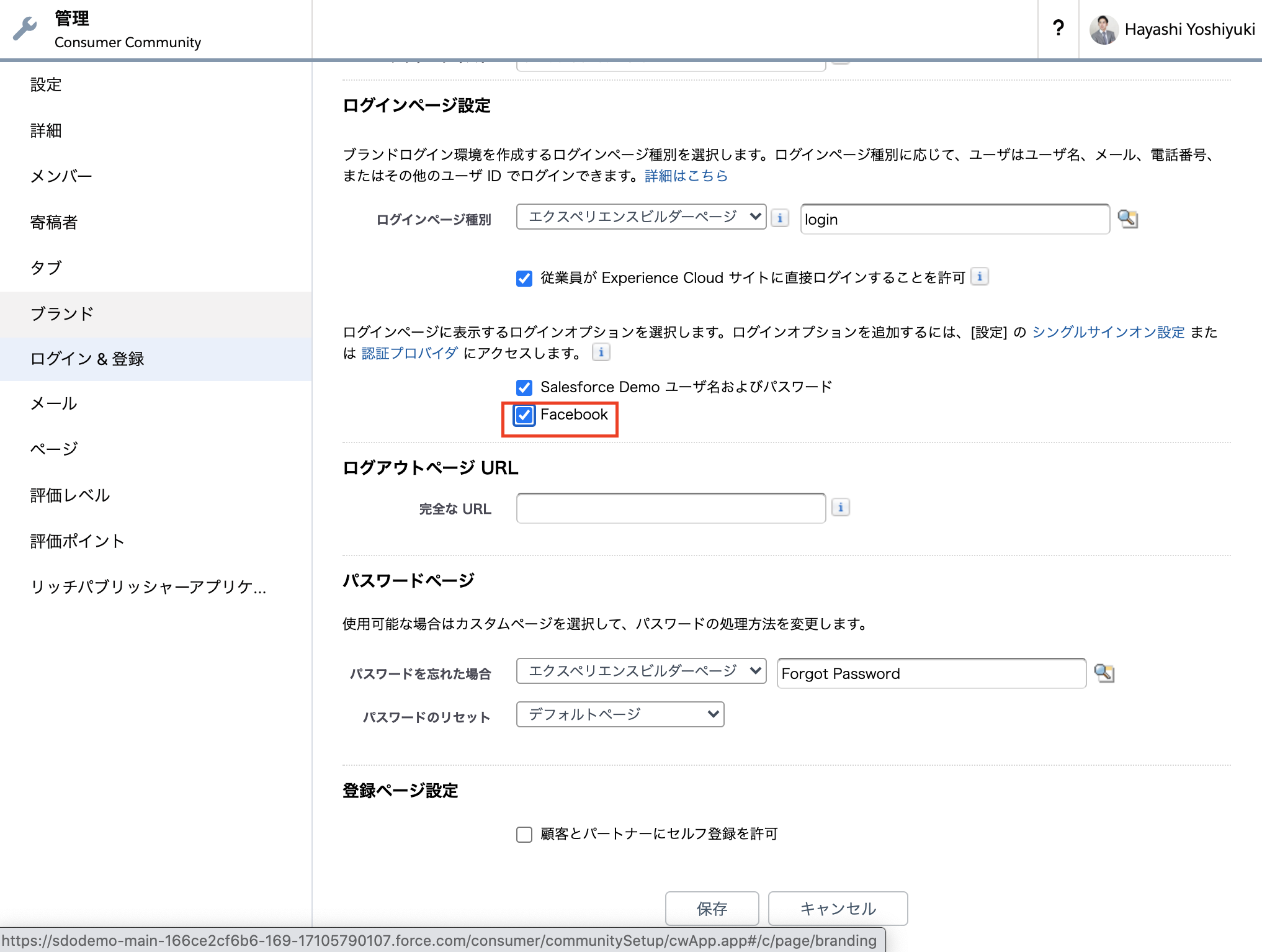Click info icon after 認証プロバイダ text

point(601,353)
